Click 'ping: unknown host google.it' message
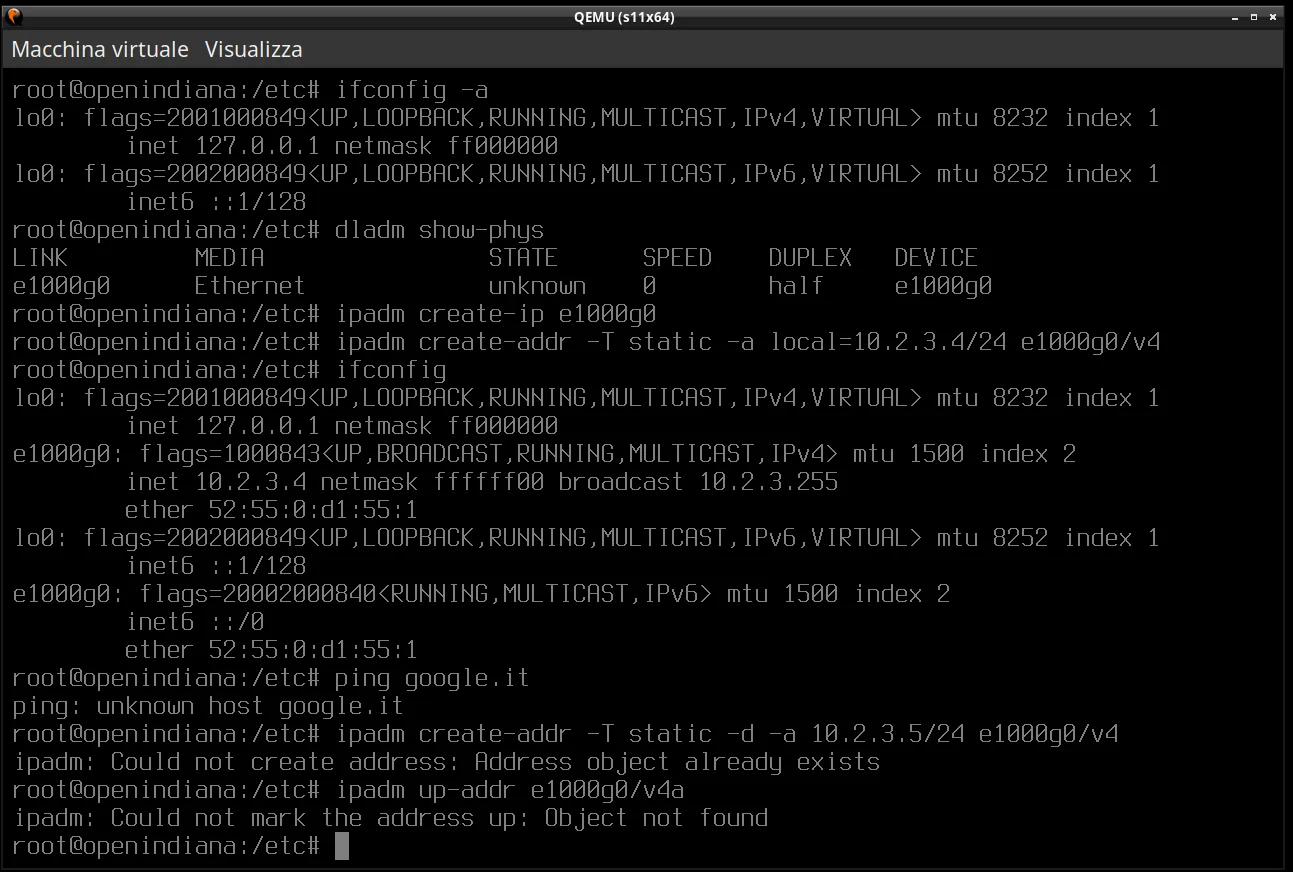The height and width of the screenshot is (872, 1293). point(208,706)
